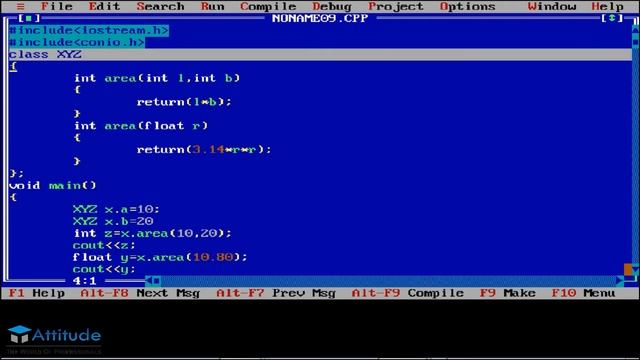The width and height of the screenshot is (640, 360).
Task: Click the horizontal scrollbar left arrow
Action: tap(149, 281)
